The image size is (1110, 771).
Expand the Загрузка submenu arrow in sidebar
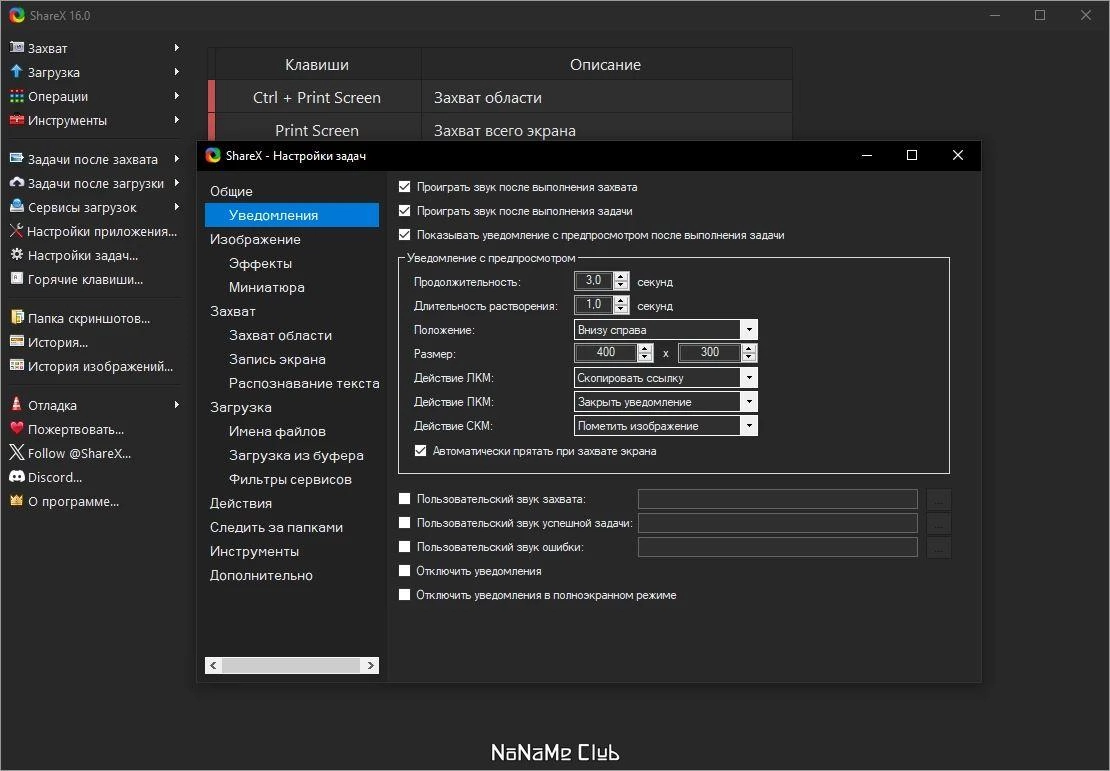pos(177,72)
